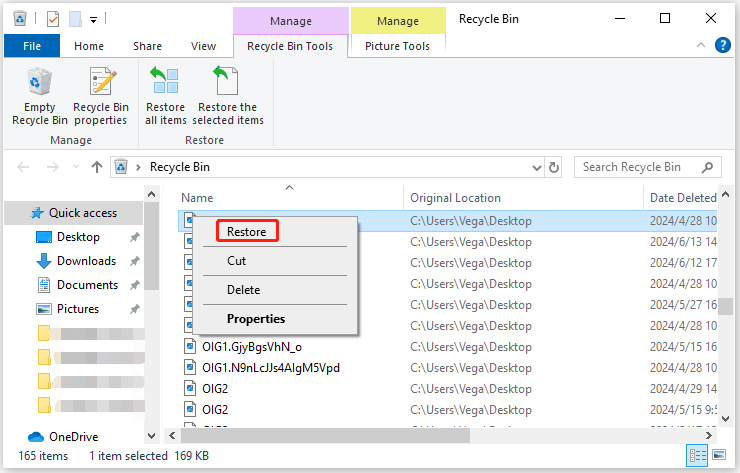The height and width of the screenshot is (473, 740).
Task: Click the blue Help question mark icon
Action: 723,45
